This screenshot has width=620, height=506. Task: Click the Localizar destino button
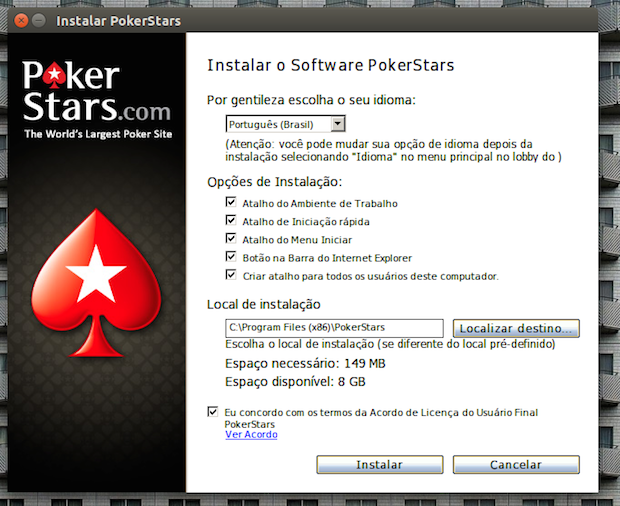(x=516, y=328)
